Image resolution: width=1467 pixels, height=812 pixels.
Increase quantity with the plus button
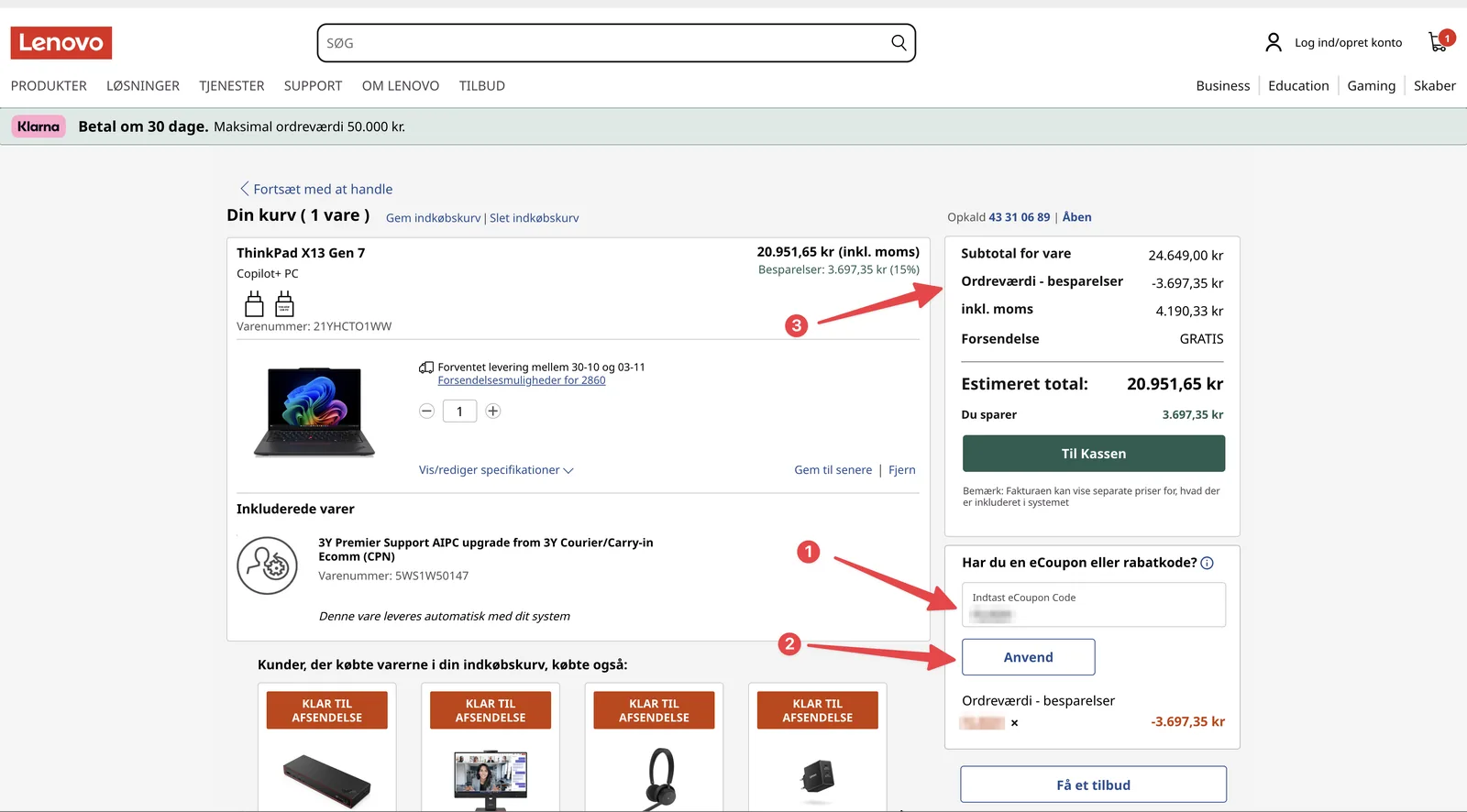point(493,411)
